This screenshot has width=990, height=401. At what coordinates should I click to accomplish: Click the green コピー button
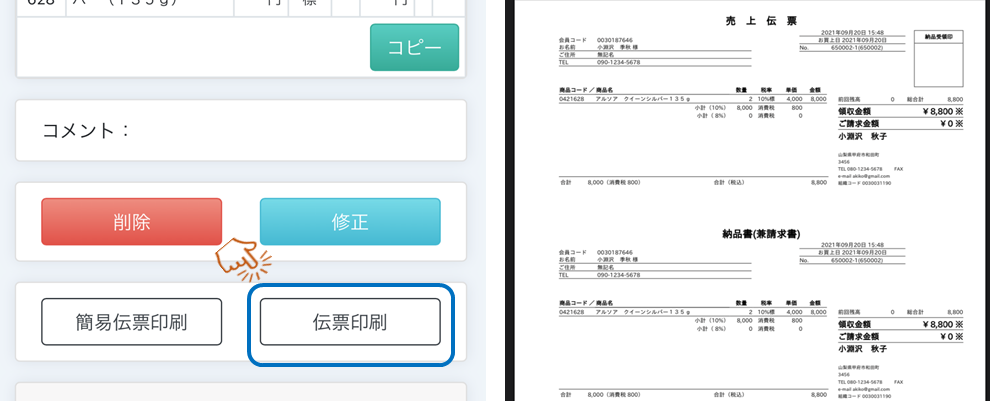pos(414,46)
